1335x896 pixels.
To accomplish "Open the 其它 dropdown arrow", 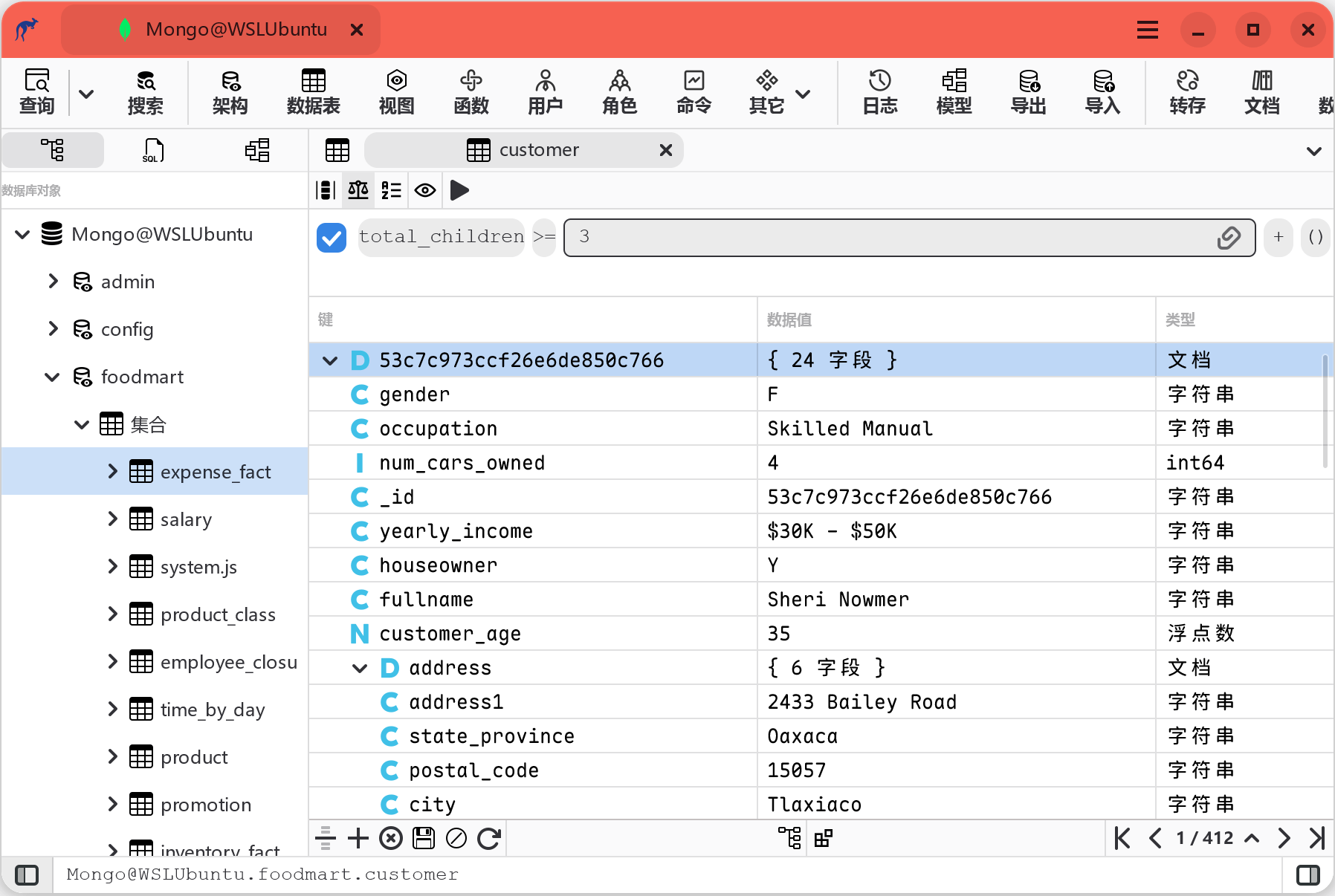I will coord(803,94).
